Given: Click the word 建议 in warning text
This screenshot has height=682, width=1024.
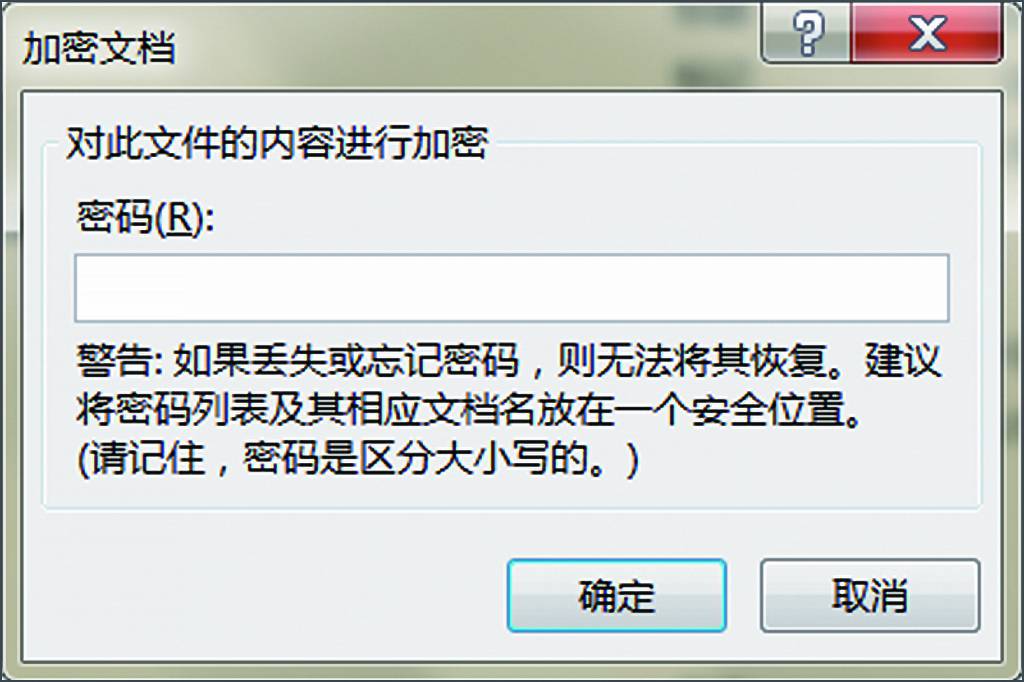Looking at the screenshot, I should click(903, 361).
